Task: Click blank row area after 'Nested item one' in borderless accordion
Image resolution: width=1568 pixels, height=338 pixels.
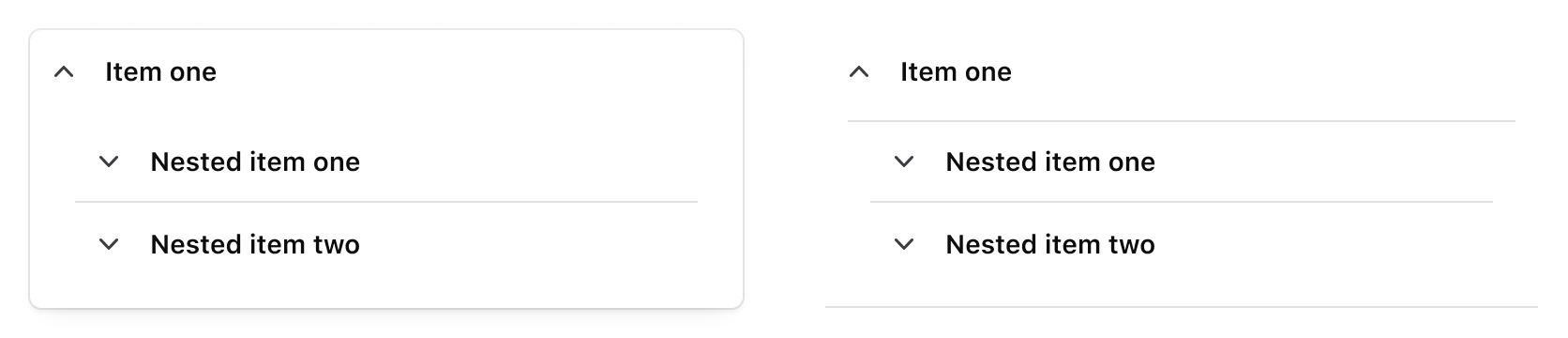Action: [x=1324, y=161]
